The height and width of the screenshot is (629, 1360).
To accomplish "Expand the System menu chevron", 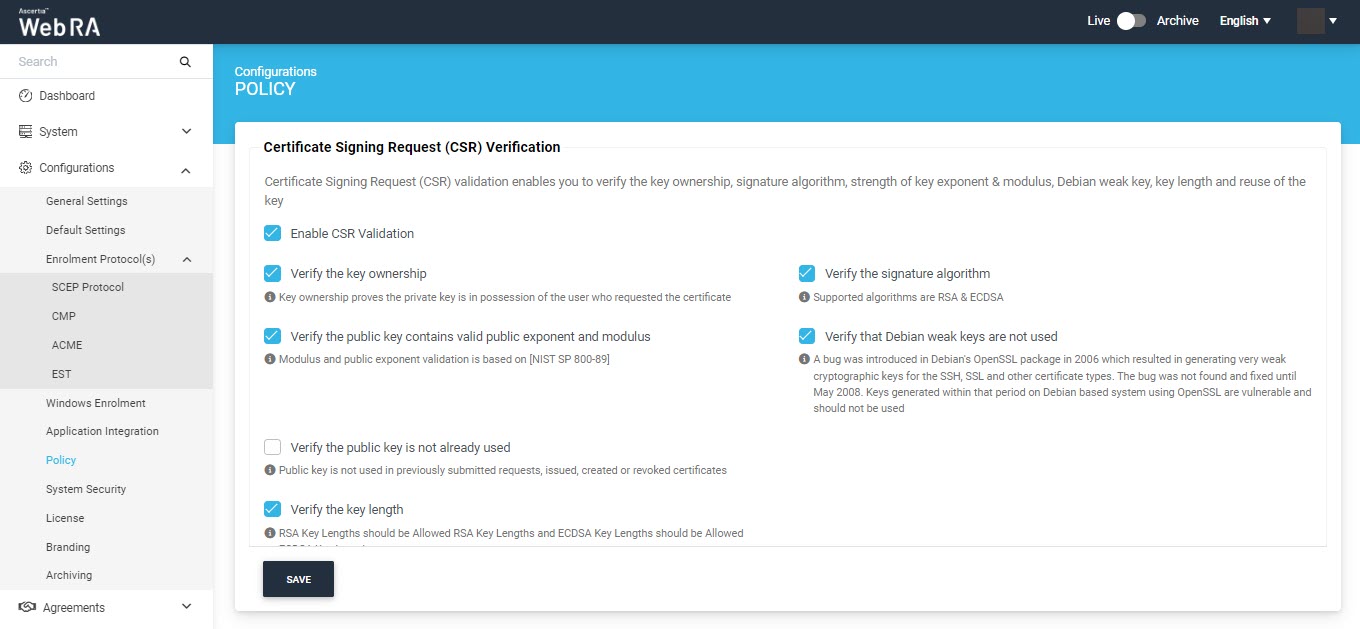I will 186,132.
